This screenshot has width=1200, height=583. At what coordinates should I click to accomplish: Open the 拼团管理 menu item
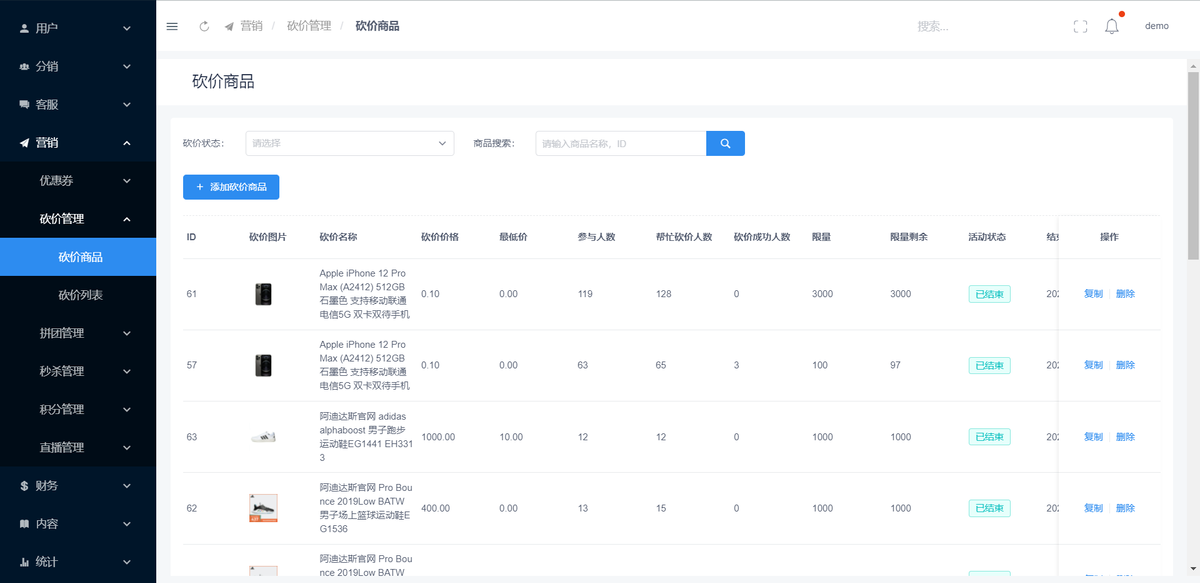pos(78,333)
